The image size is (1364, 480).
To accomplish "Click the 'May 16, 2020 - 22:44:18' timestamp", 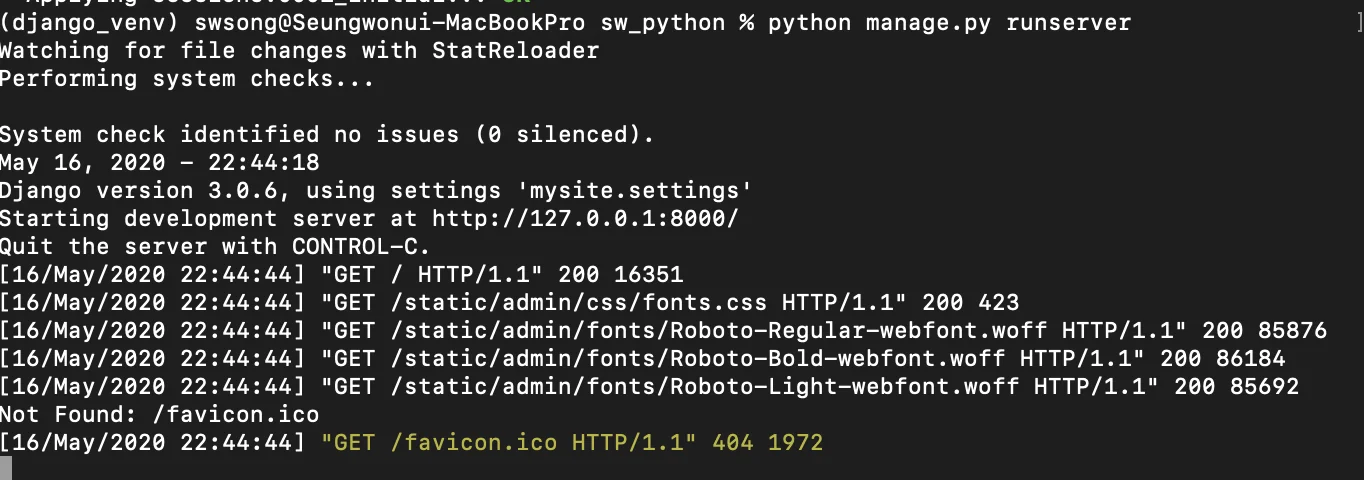I will 160,162.
